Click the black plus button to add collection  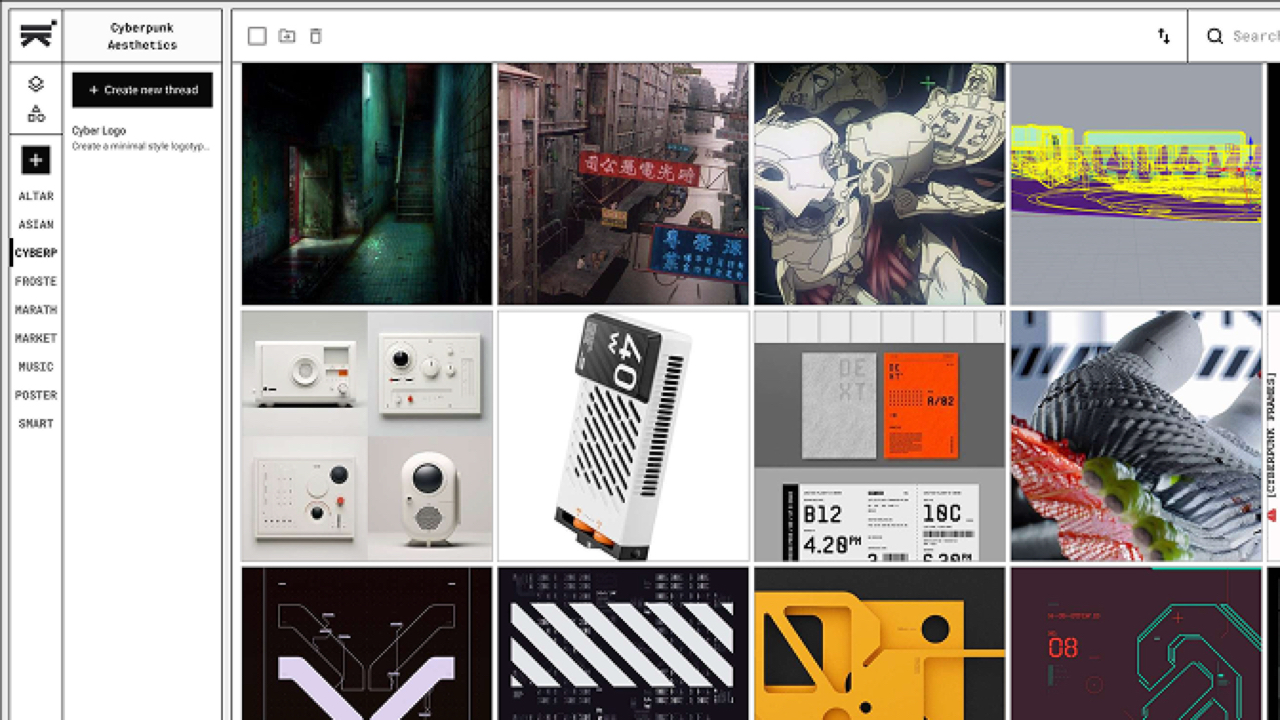pos(36,159)
